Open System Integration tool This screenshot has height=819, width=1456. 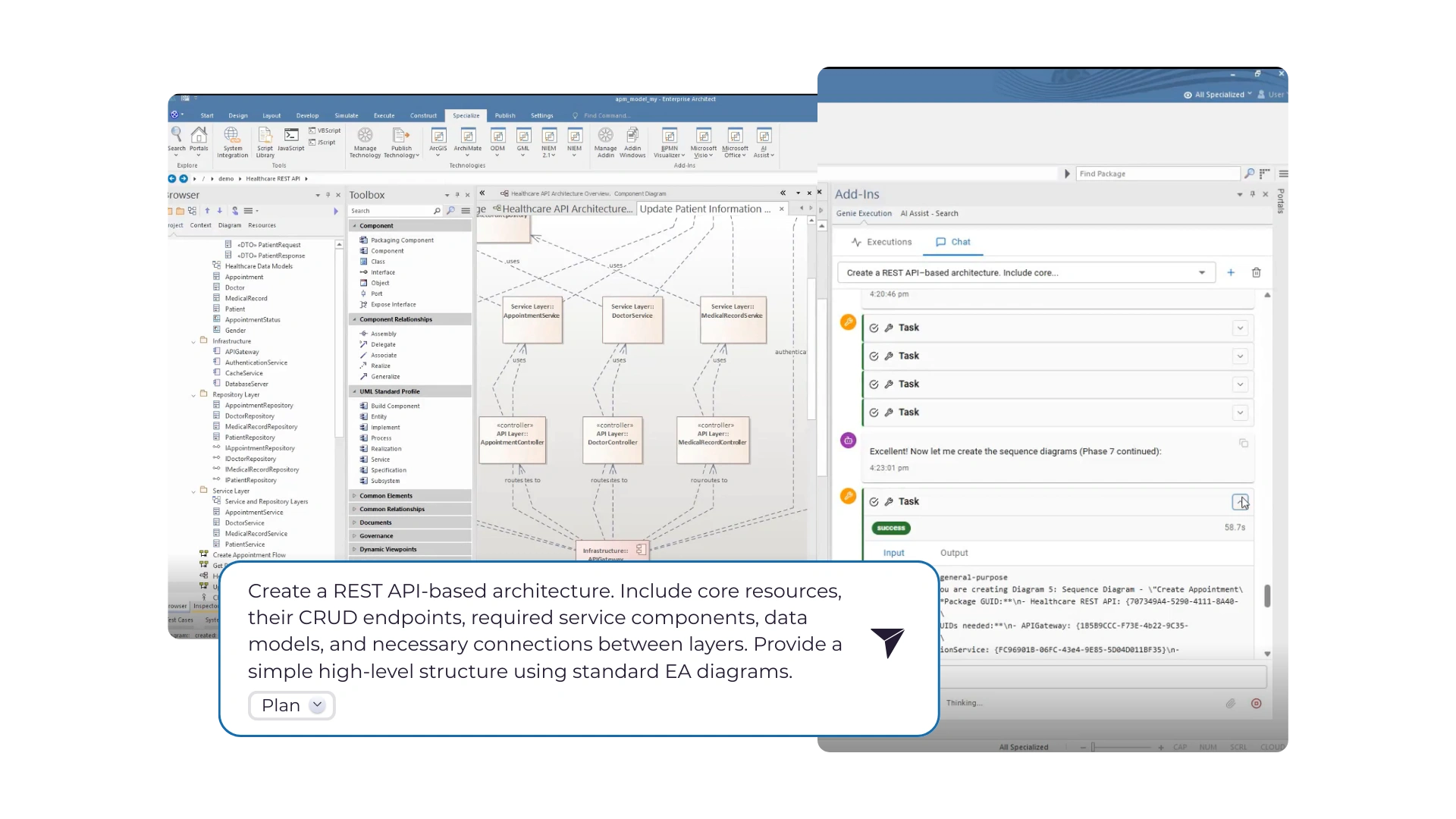[232, 136]
